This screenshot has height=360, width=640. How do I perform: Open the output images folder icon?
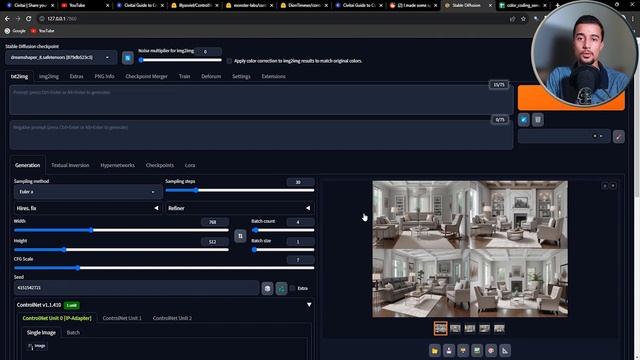435,350
